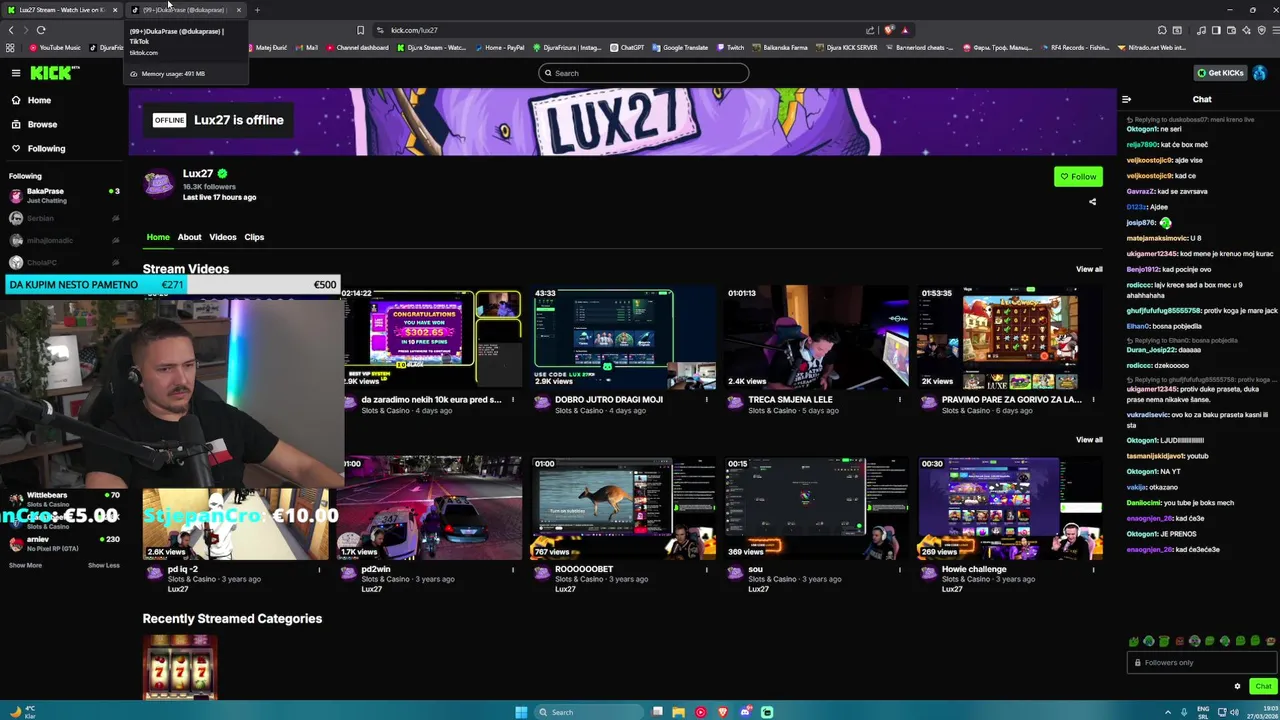Open 'PRAVIMO PARE ZA GORIVO' video thumbnail
The image size is (1280, 720).
tap(1011, 338)
